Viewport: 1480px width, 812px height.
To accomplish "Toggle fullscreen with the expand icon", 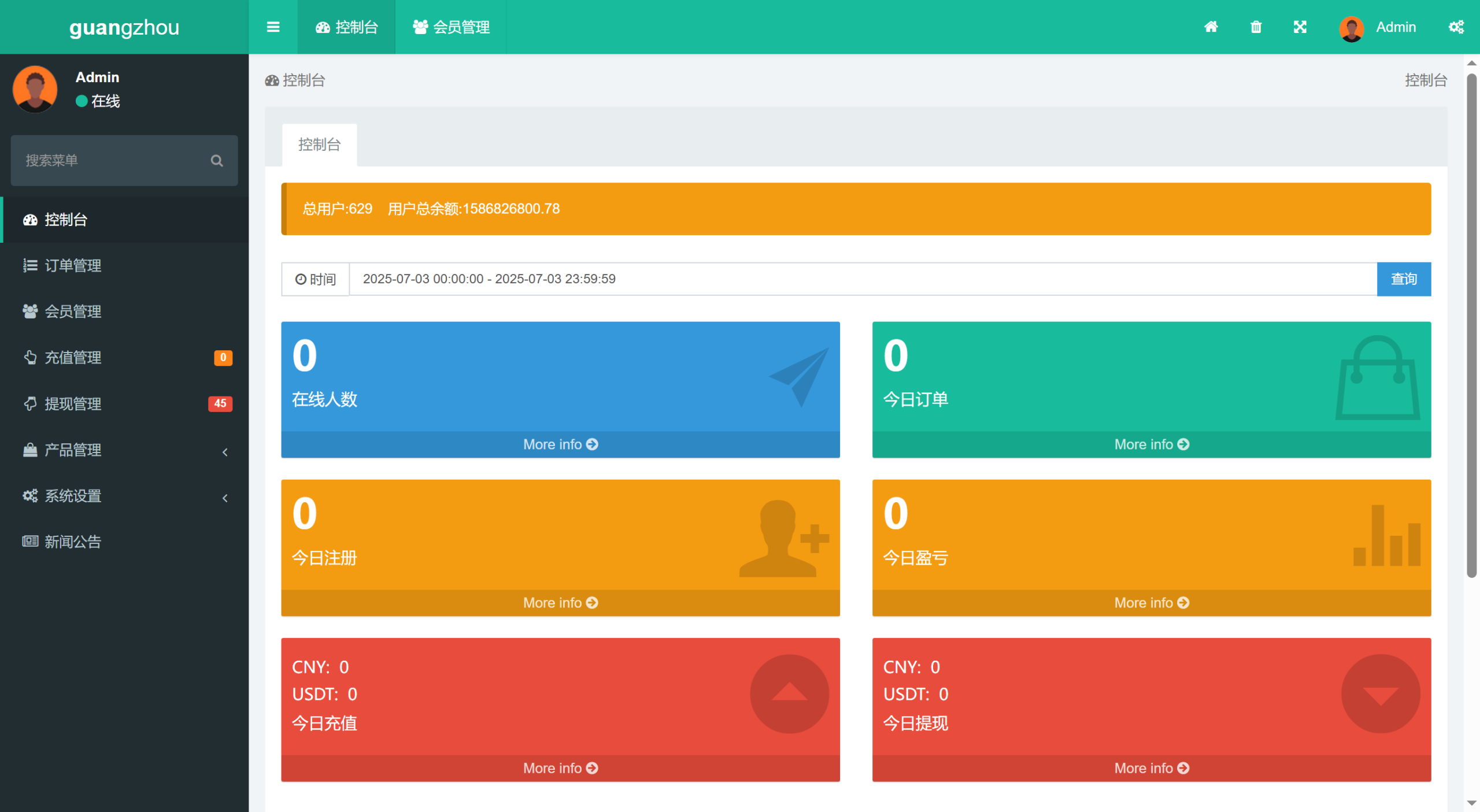I will click(x=1300, y=27).
